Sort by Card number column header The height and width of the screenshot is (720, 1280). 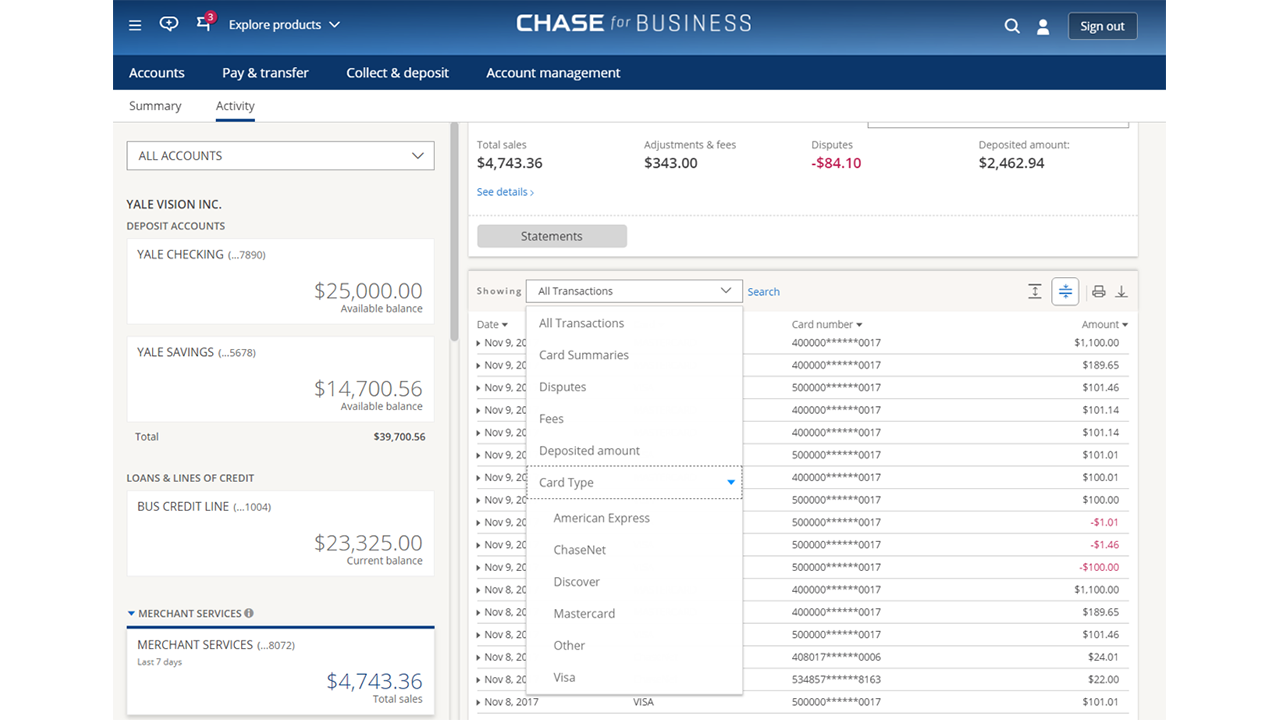(827, 324)
